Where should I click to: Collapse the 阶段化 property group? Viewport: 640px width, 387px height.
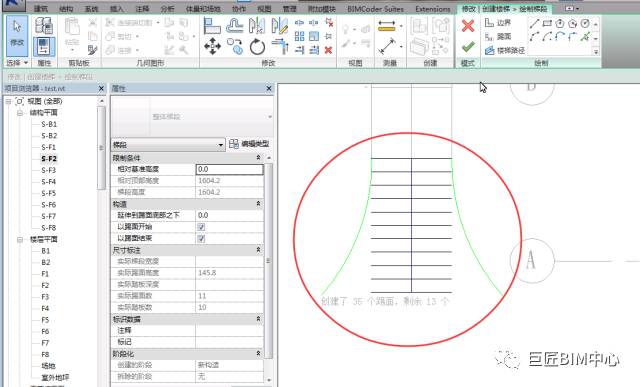click(x=258, y=353)
